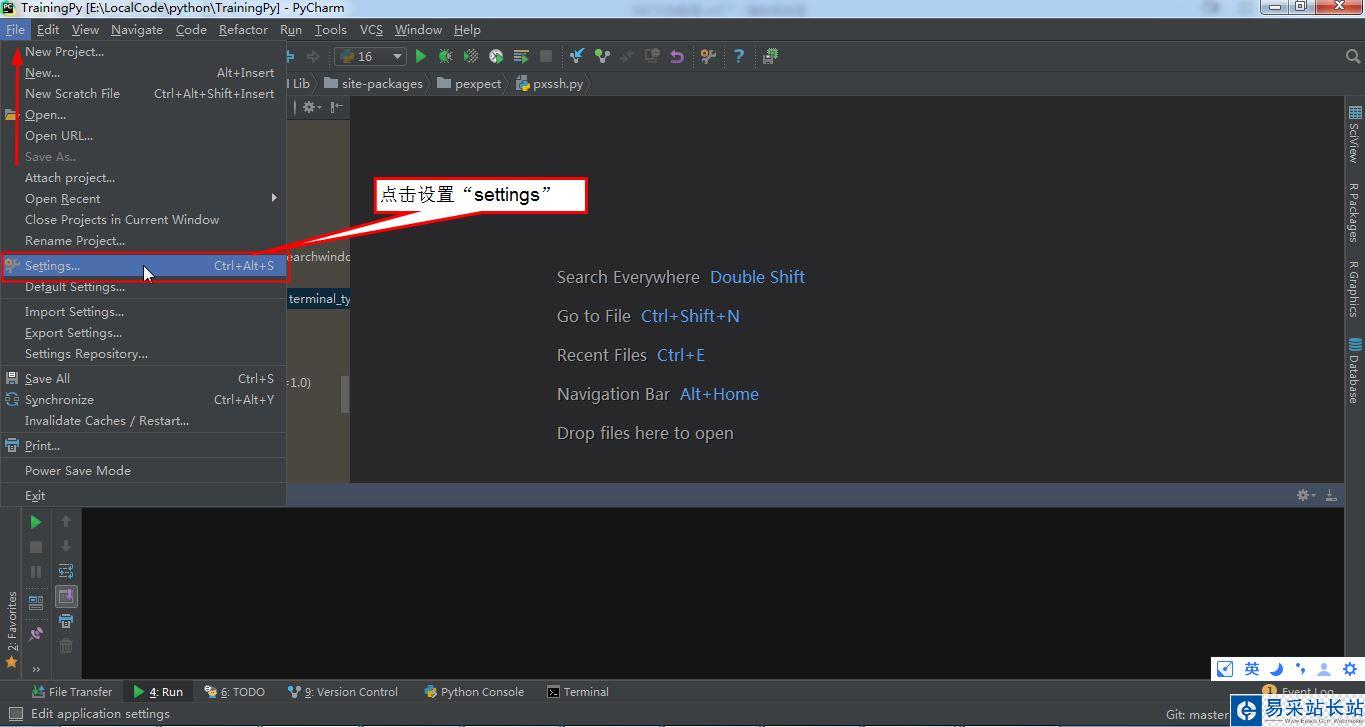Screen dimensions: 1365x727
Task: Select Save All in the File menu
Action: 143,379
